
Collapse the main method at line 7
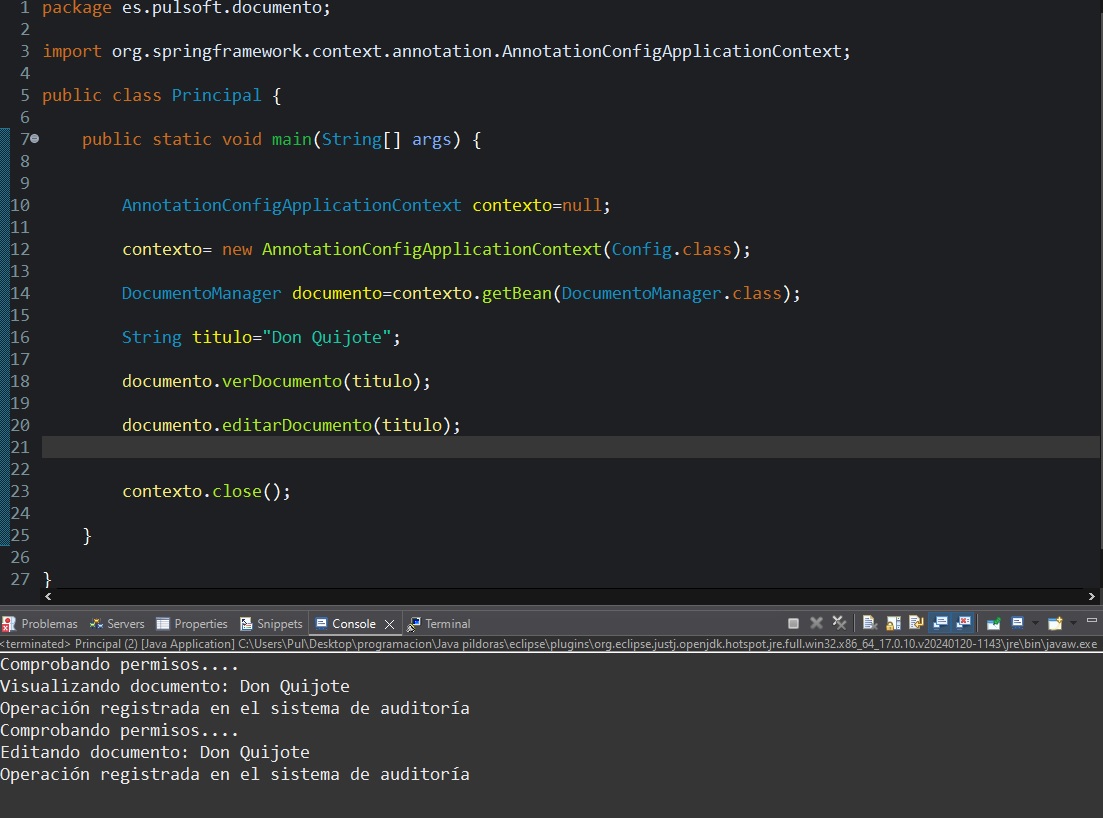coord(34,139)
